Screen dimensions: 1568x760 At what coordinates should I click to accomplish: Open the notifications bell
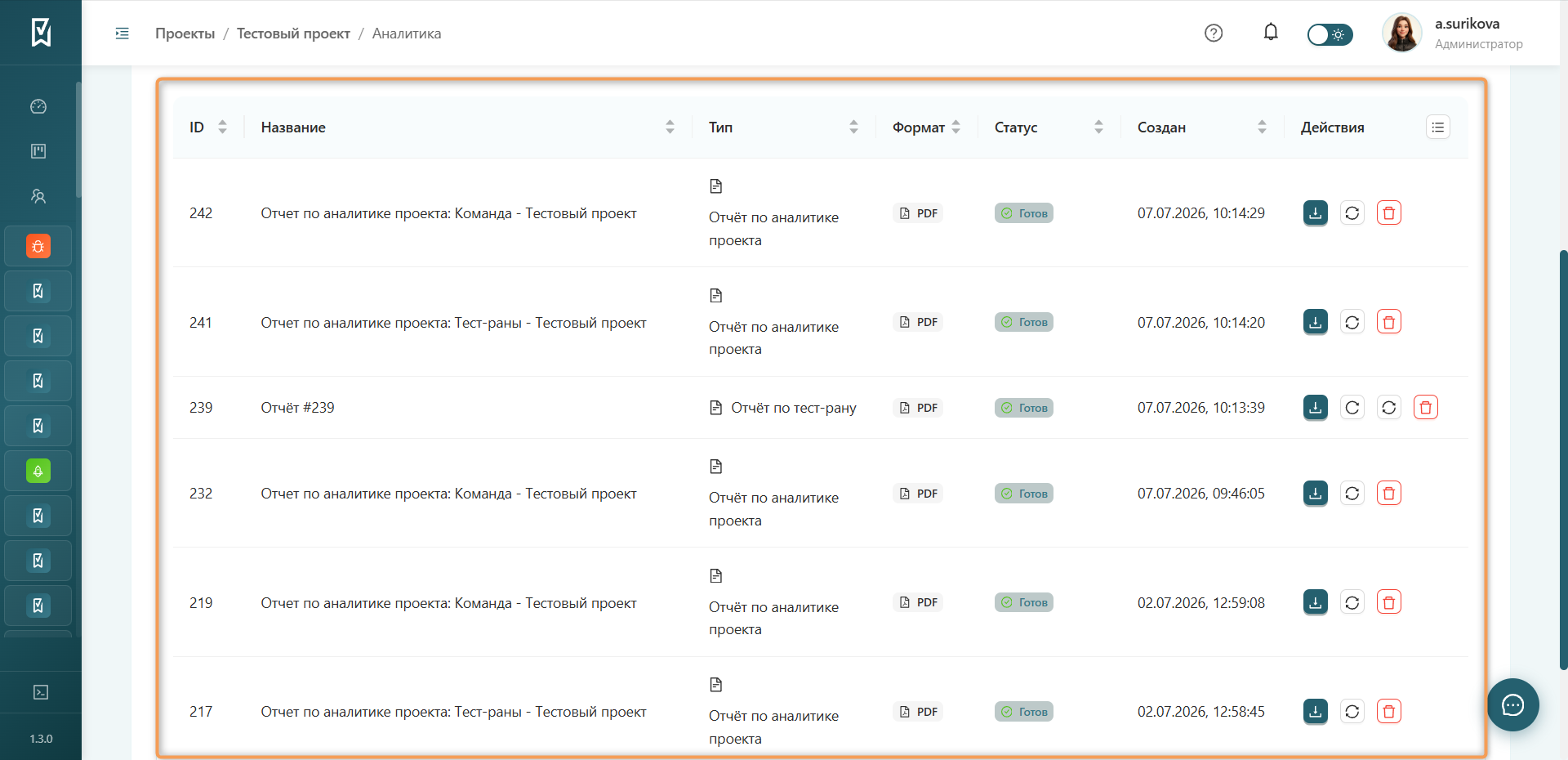click(x=1271, y=33)
